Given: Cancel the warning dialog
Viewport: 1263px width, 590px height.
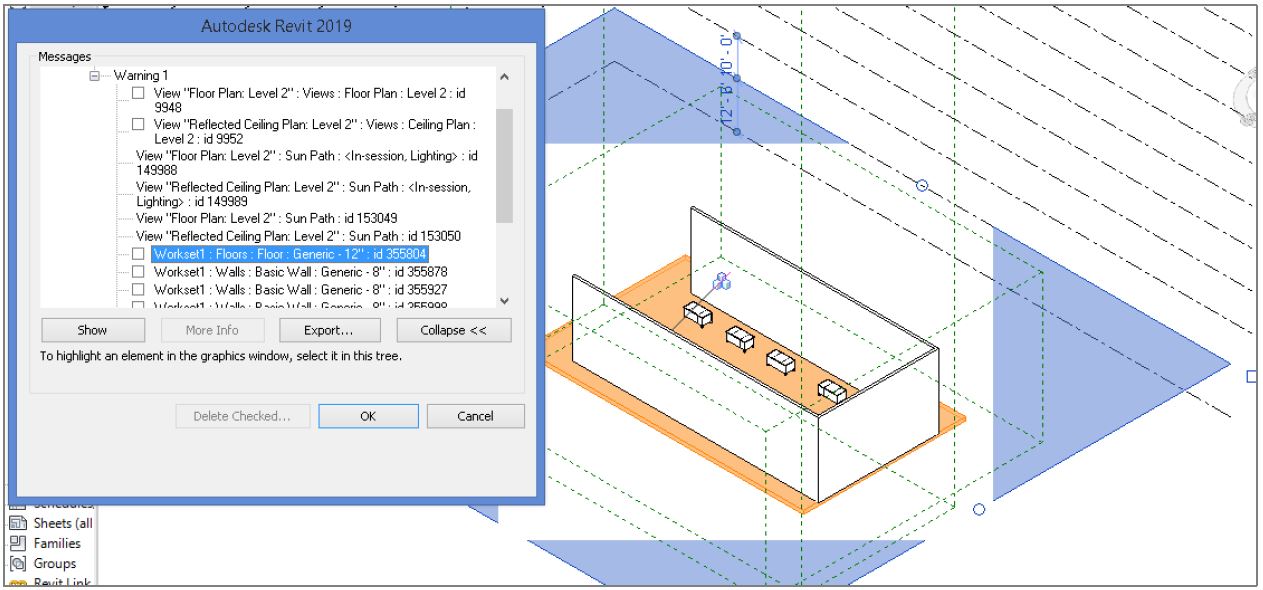Looking at the screenshot, I should click(475, 416).
